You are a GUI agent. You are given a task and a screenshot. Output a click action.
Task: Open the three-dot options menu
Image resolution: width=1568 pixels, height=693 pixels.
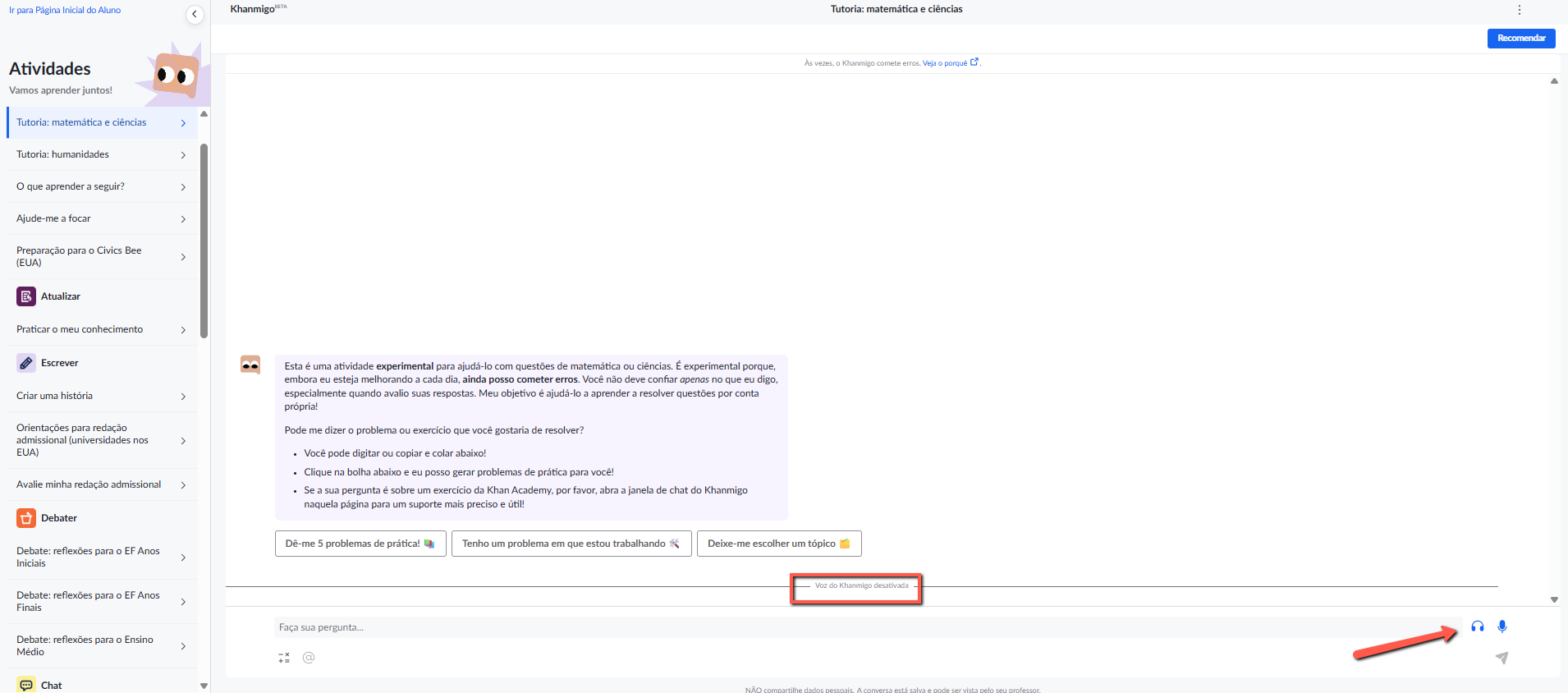point(1519,10)
